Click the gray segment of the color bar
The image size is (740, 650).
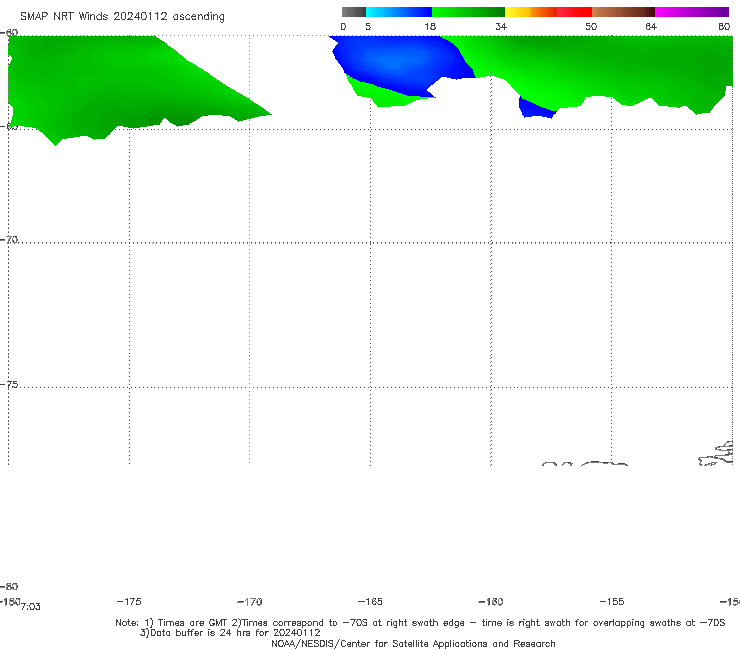(x=353, y=12)
